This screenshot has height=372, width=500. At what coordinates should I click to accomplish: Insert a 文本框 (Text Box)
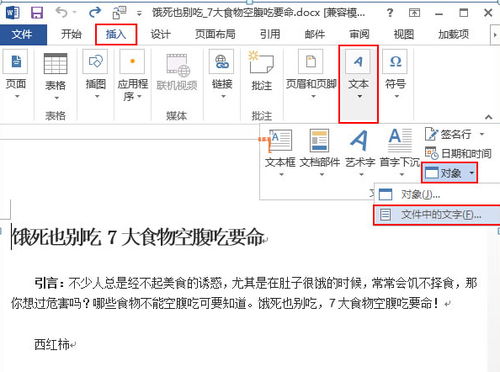click(x=280, y=153)
